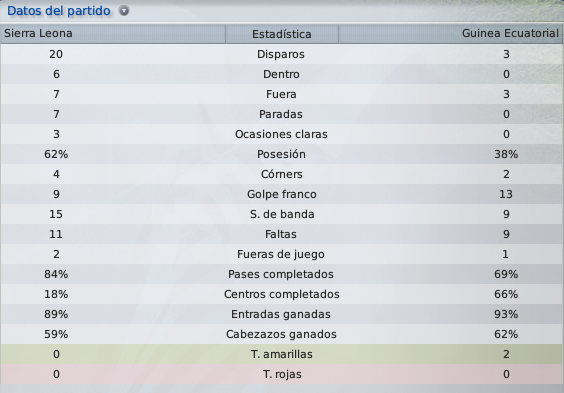
Task: Select the Estadística column header
Action: (282, 34)
